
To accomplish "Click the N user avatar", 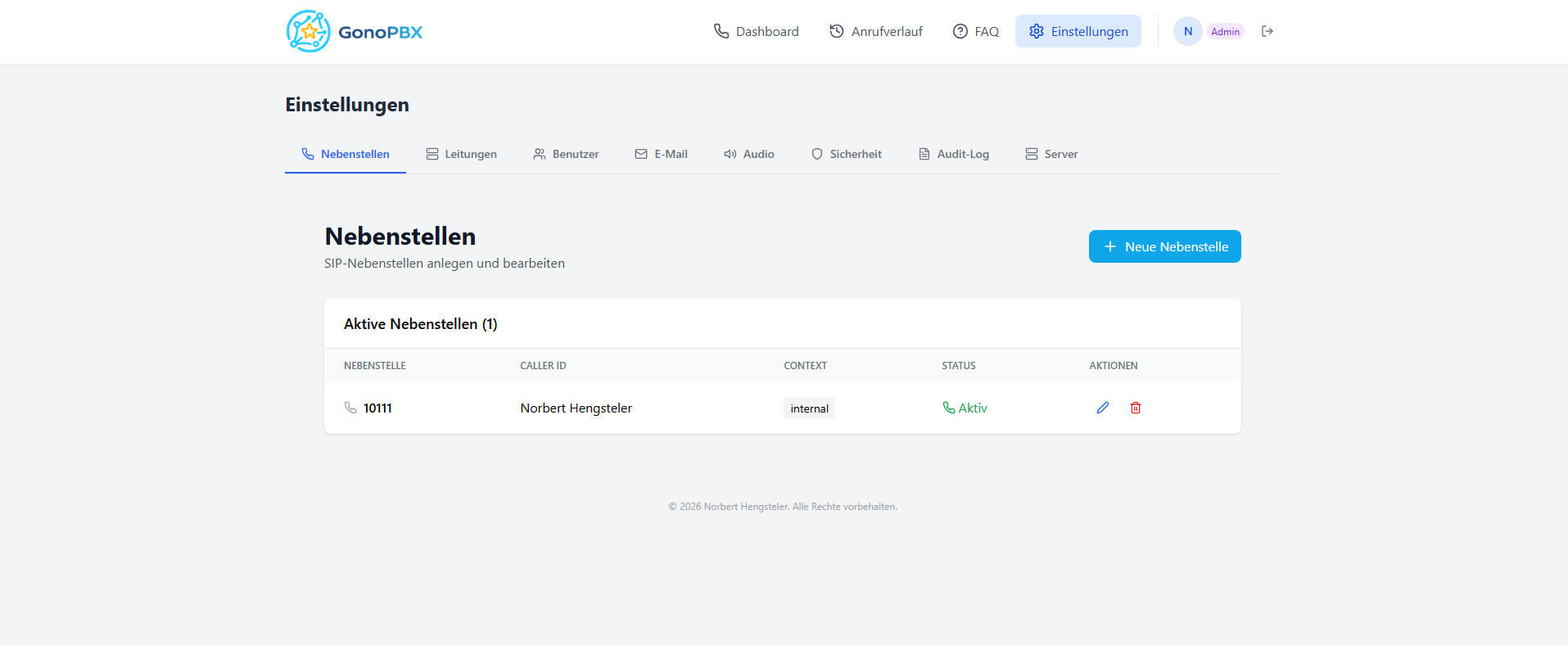I will pos(1187,31).
